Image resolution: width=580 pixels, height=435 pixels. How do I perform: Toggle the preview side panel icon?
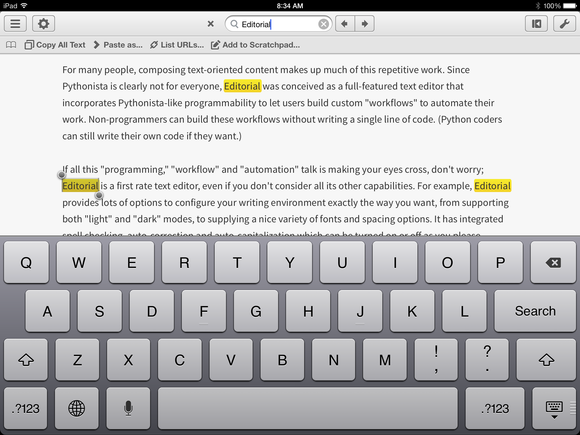point(536,24)
